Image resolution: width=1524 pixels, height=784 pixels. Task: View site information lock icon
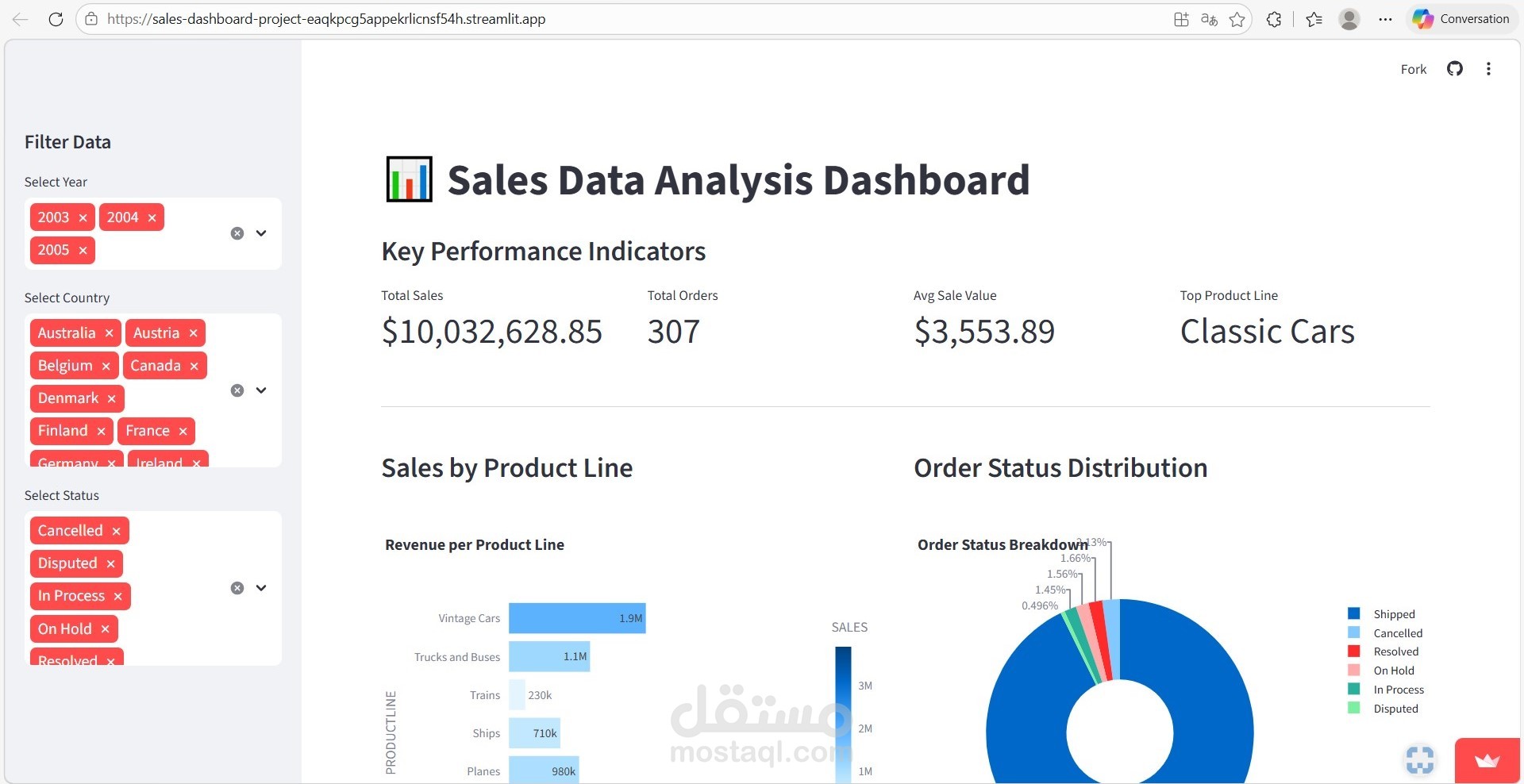(91, 19)
